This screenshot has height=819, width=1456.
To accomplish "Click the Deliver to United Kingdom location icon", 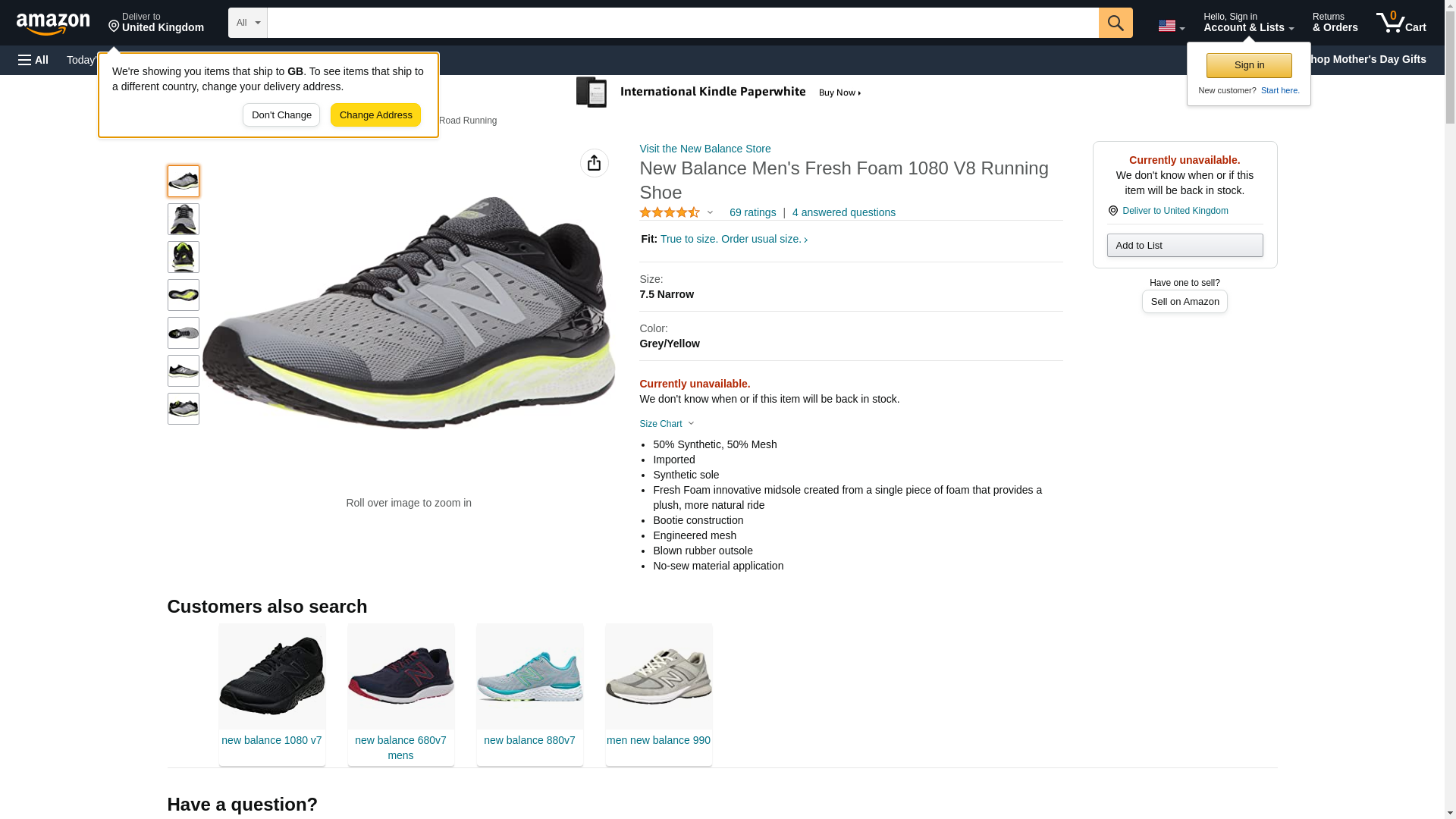I will point(1112,211).
